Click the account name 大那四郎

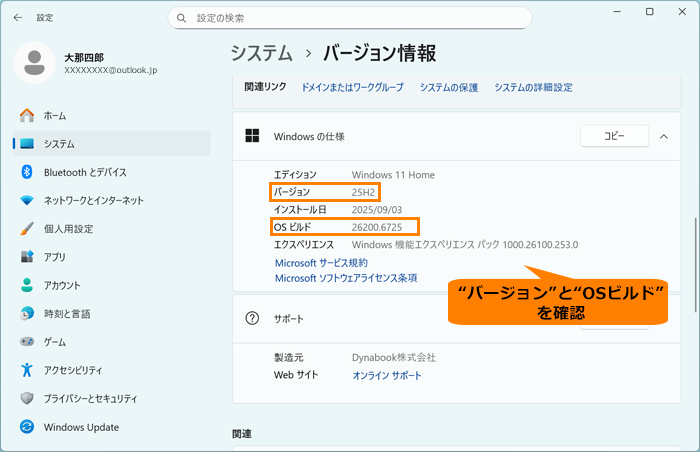click(84, 58)
